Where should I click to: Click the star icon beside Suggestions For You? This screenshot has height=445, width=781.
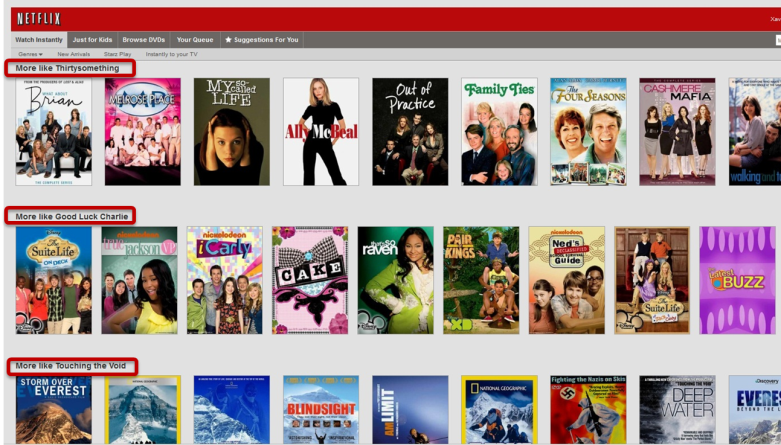coord(228,40)
